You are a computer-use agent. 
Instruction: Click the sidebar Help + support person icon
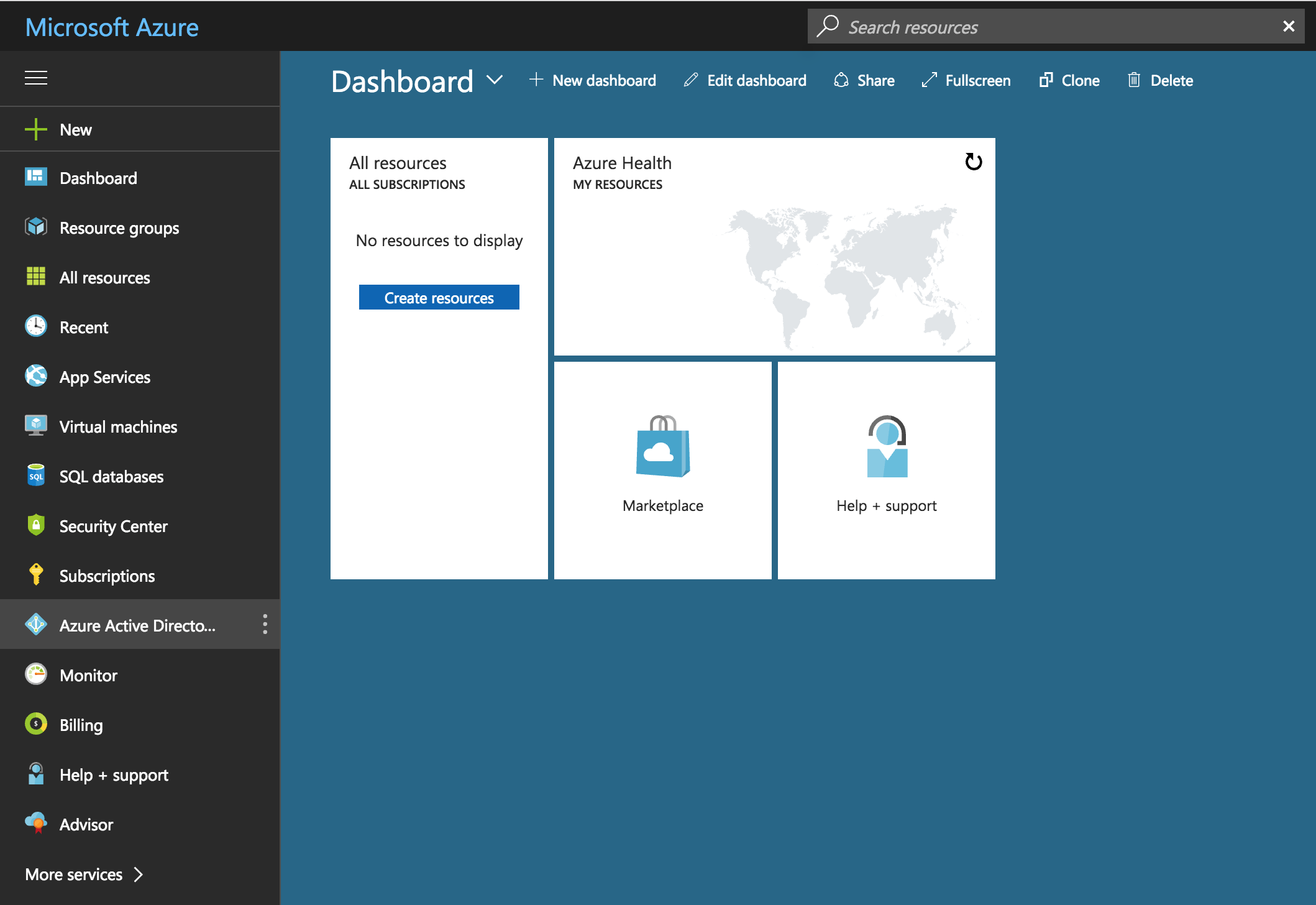36,774
